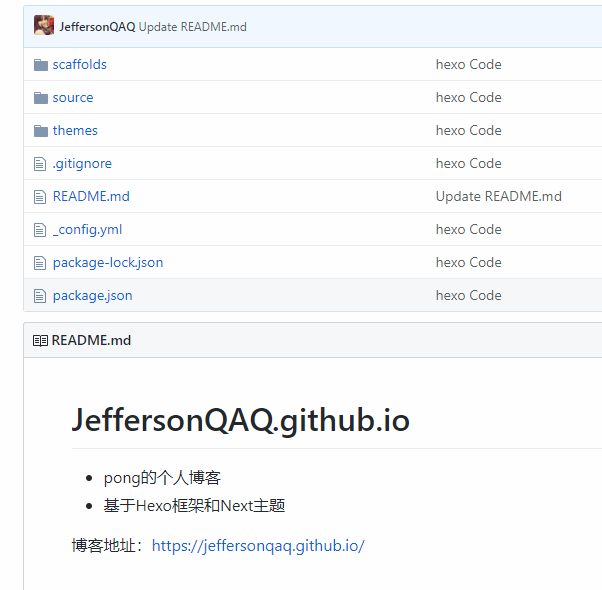Open the package.json file
Viewport: 602px width, 590px height.
click(x=93, y=296)
